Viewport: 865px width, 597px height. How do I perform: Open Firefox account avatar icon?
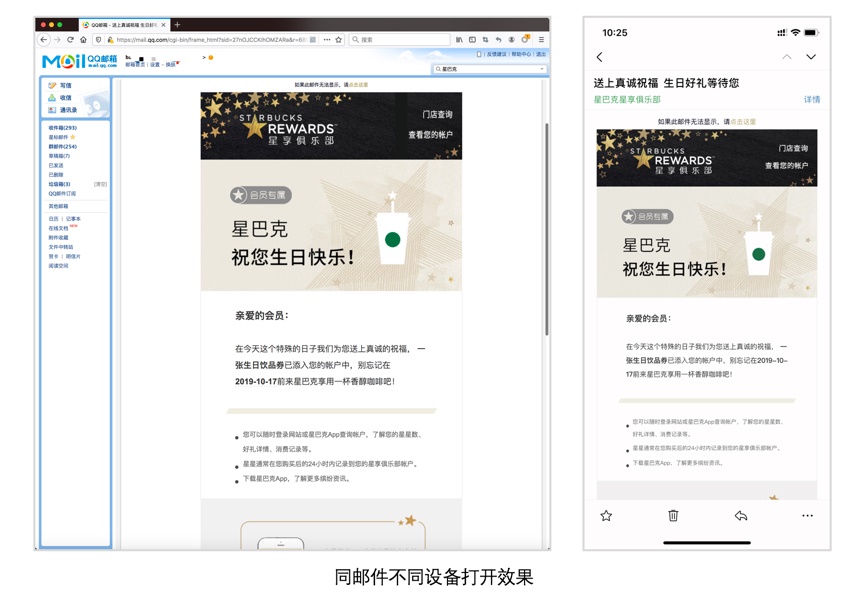click(511, 40)
